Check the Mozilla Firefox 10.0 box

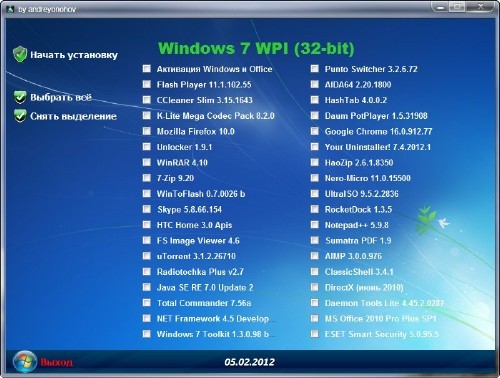(147, 131)
